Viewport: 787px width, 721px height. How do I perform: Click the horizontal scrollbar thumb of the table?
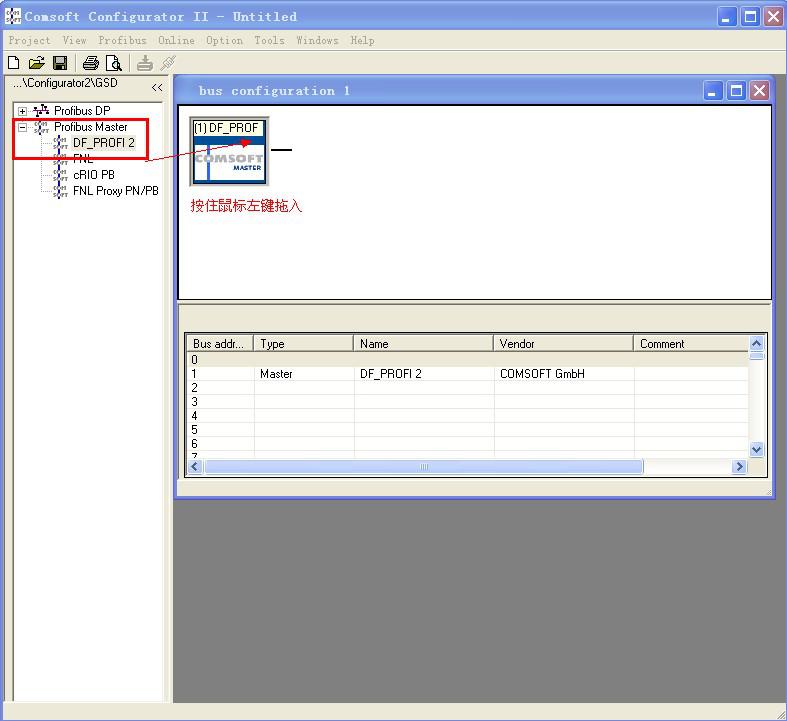point(424,467)
